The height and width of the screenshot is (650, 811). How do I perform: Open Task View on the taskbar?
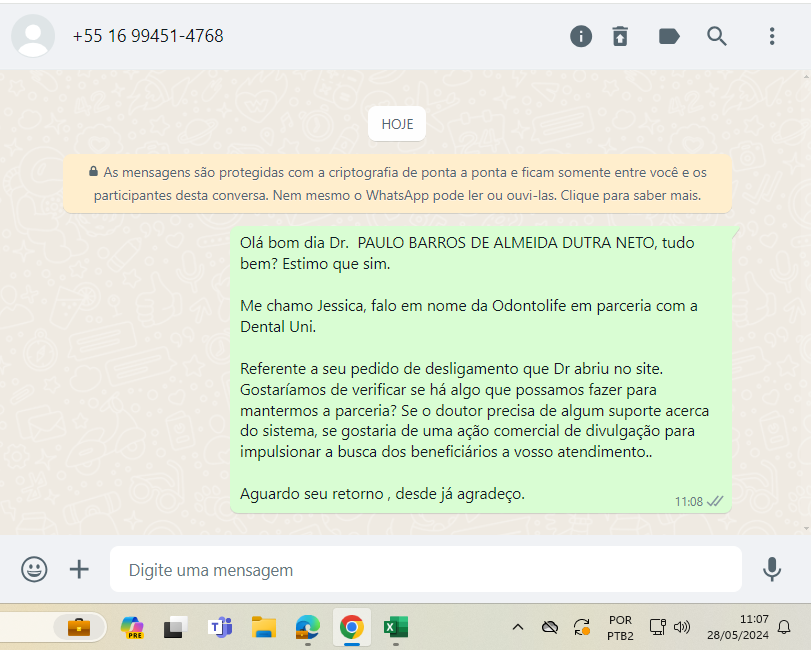coord(175,627)
